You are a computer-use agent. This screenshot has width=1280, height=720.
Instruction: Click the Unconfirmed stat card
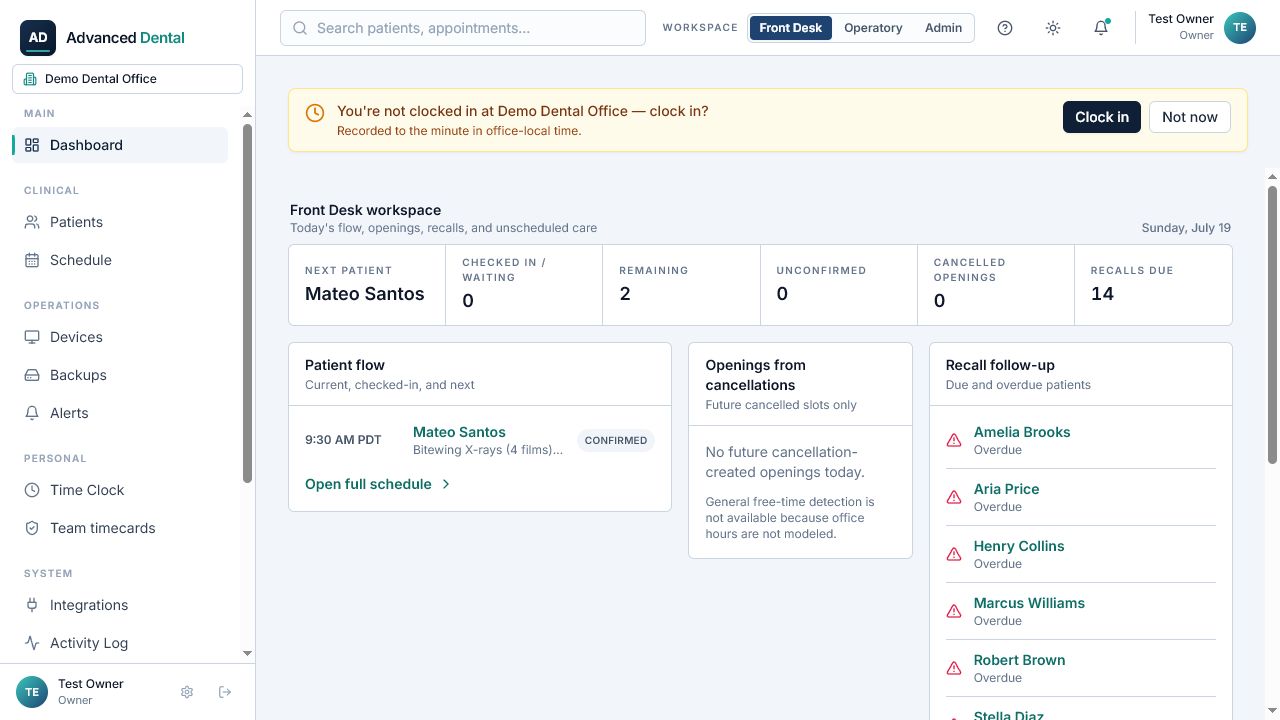tap(839, 285)
